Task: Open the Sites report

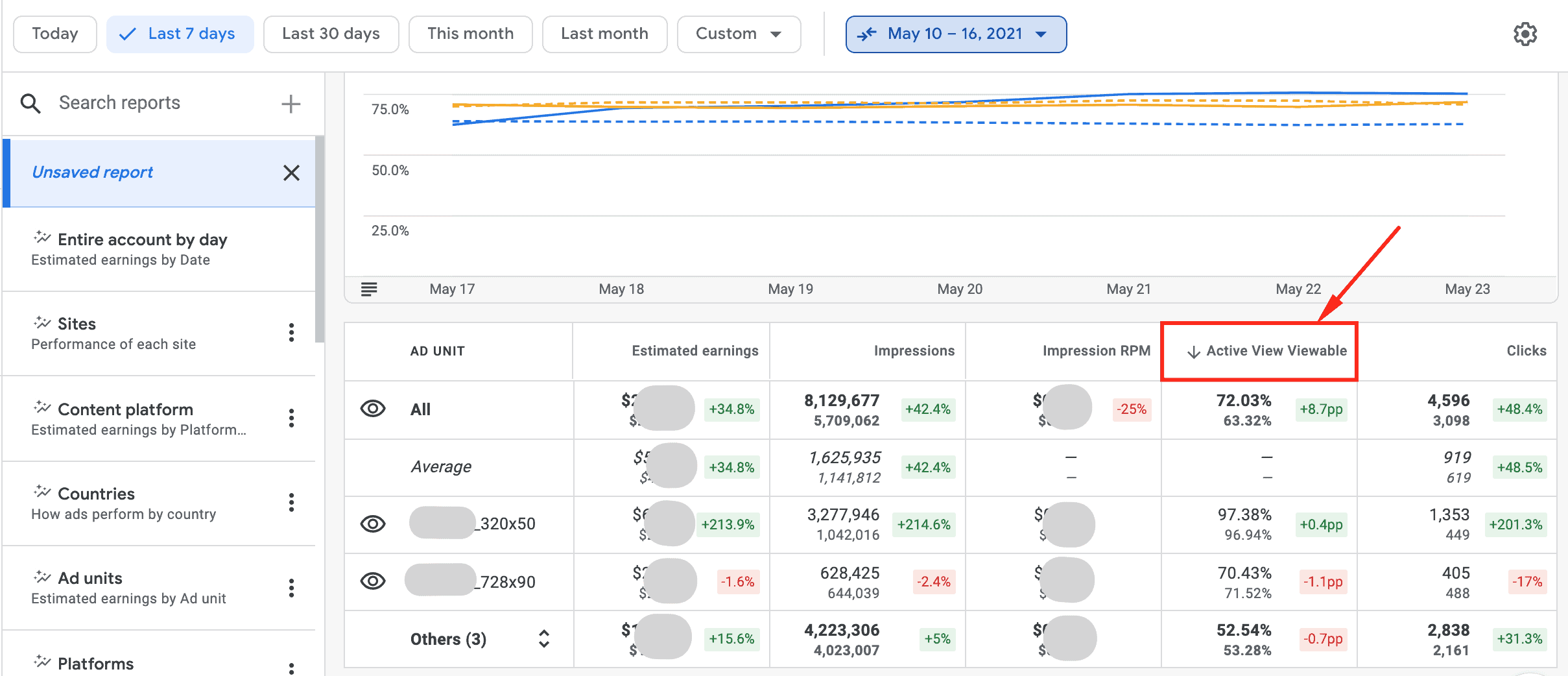Action: coord(160,333)
